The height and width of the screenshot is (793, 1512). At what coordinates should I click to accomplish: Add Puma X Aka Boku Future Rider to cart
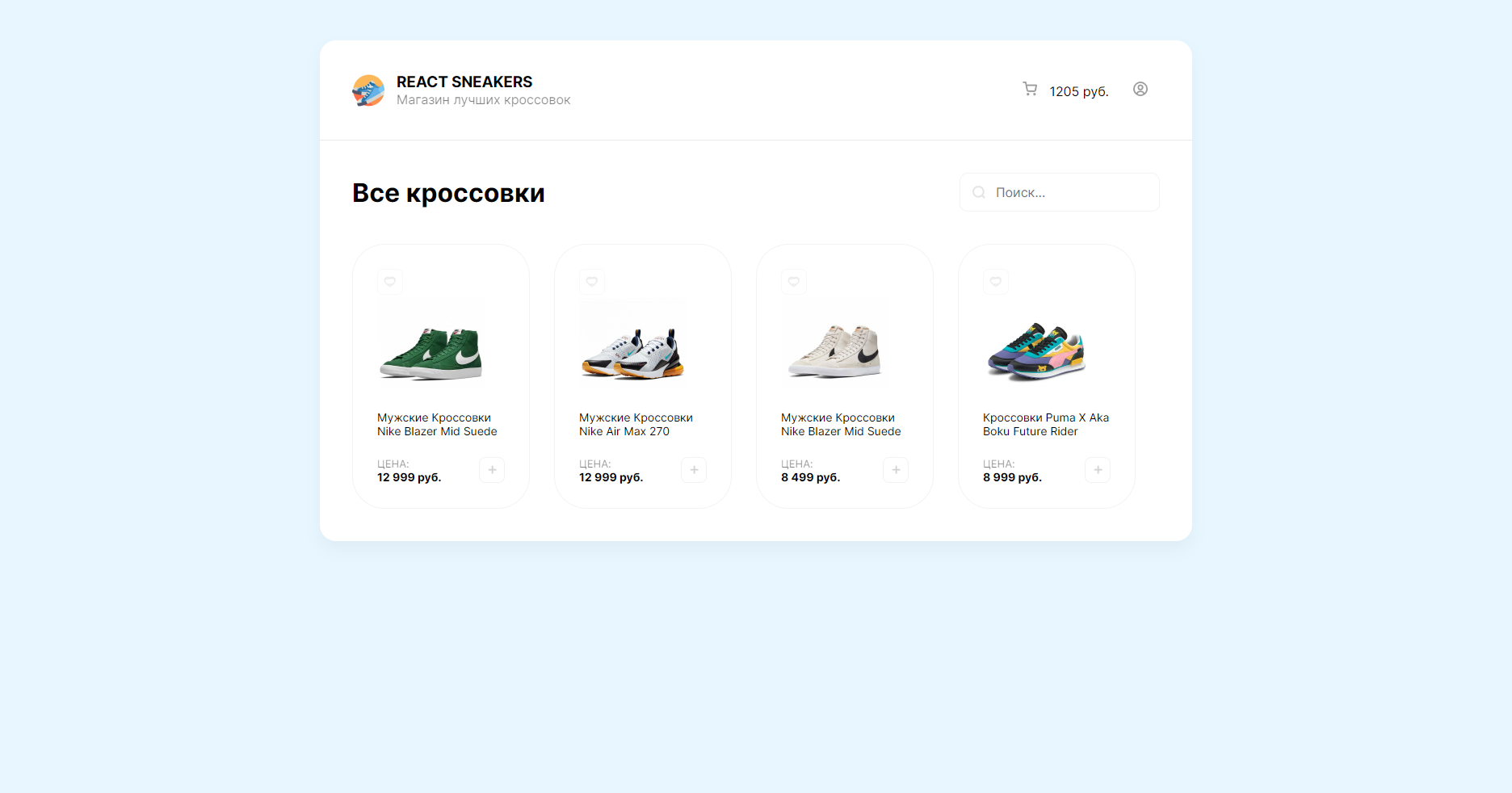[x=1098, y=470]
